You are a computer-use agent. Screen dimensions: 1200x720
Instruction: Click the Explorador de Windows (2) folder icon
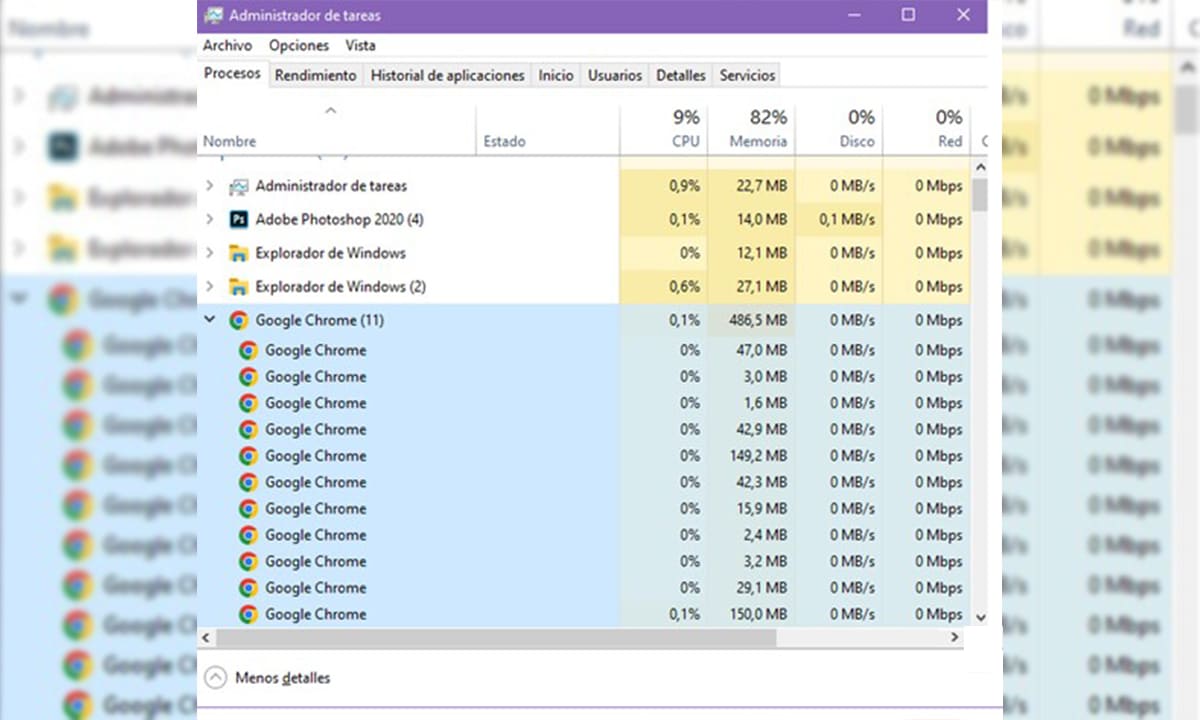238,287
